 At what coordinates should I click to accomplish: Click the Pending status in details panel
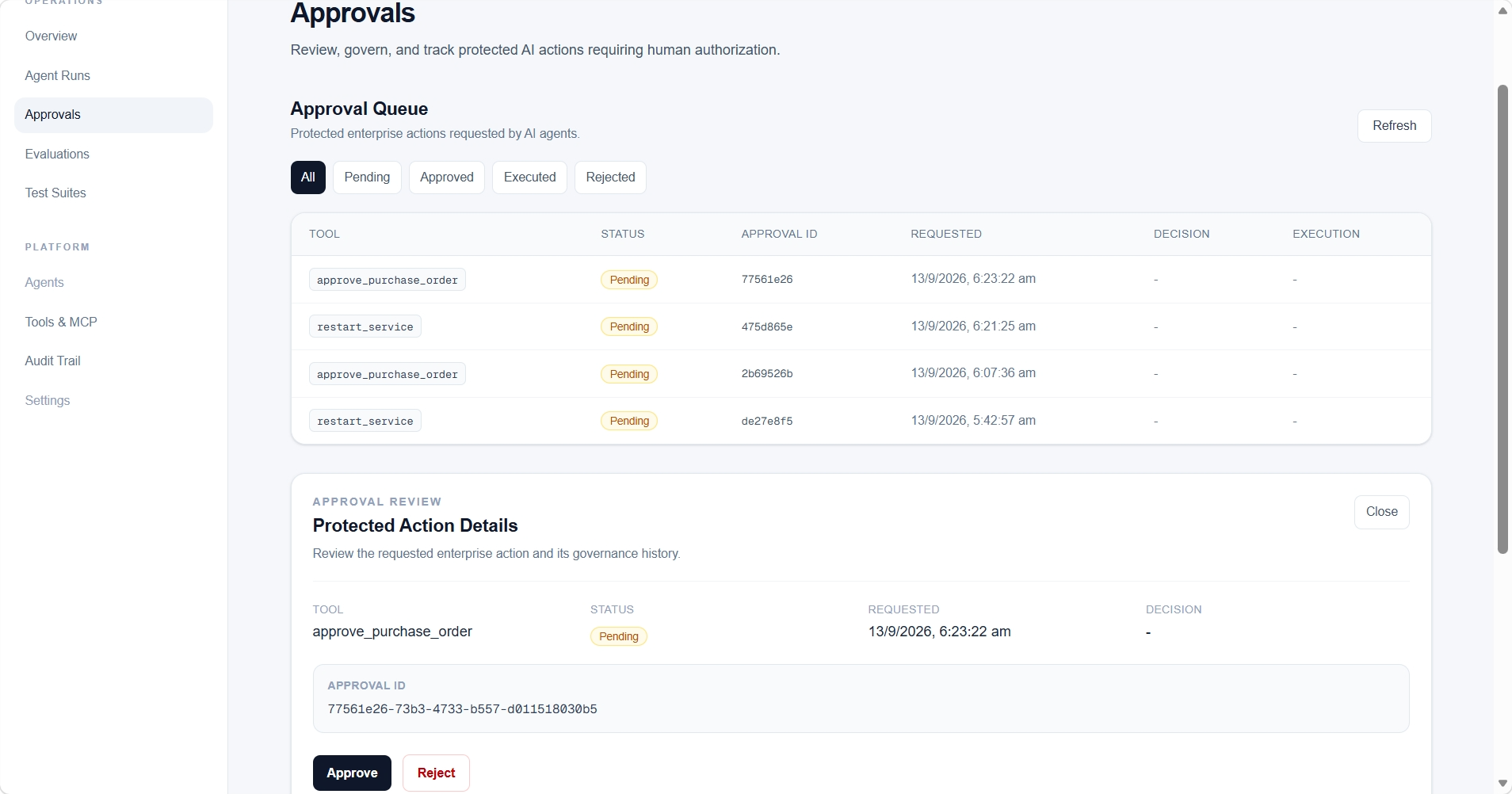tap(618, 636)
